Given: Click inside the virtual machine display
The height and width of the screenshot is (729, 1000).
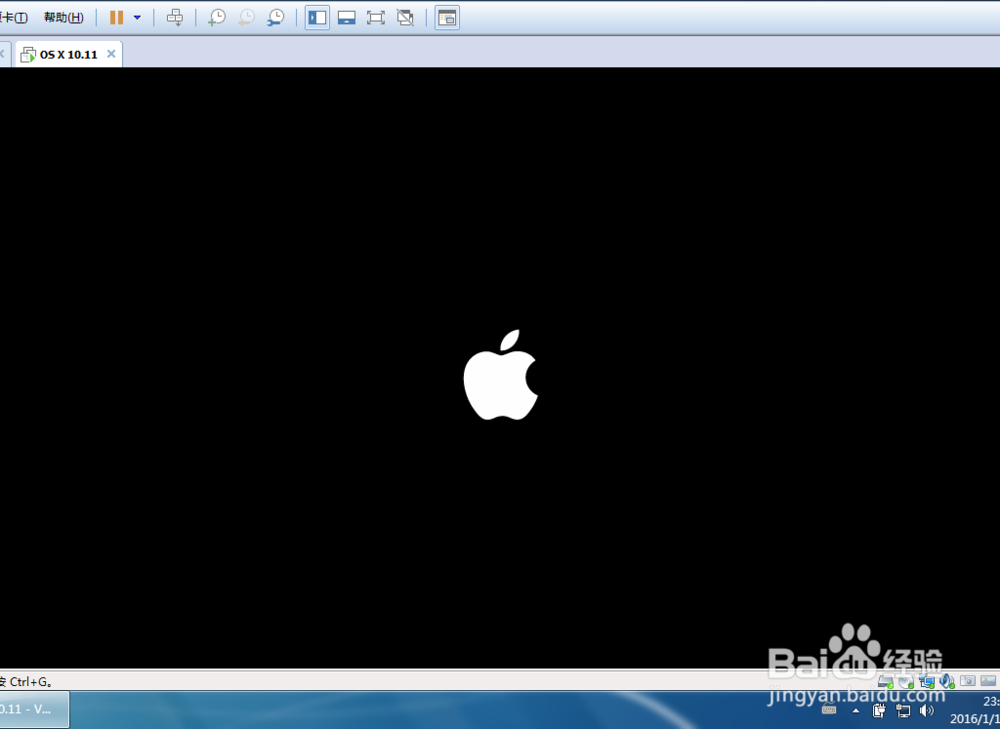Looking at the screenshot, I should pyautogui.click(x=500, y=367).
